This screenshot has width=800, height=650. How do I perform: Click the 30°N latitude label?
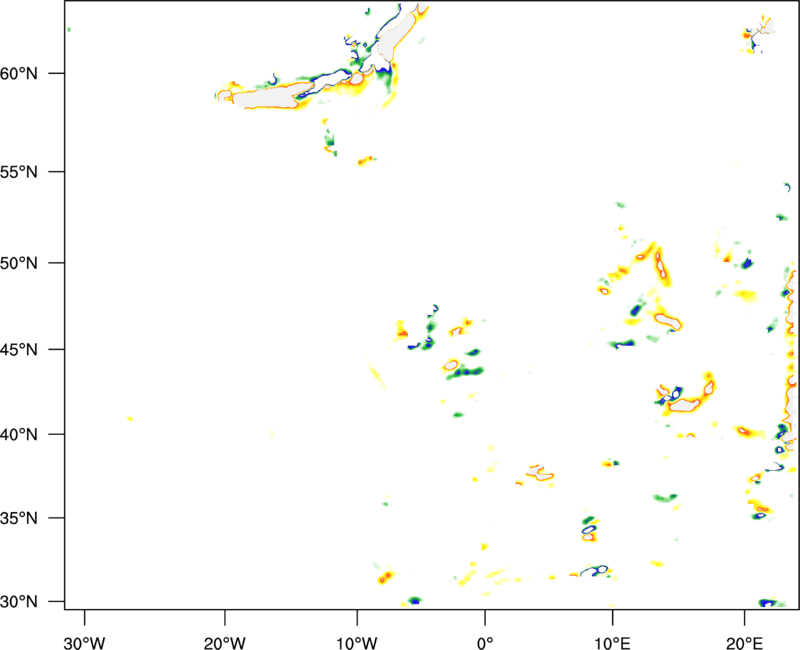point(19,602)
